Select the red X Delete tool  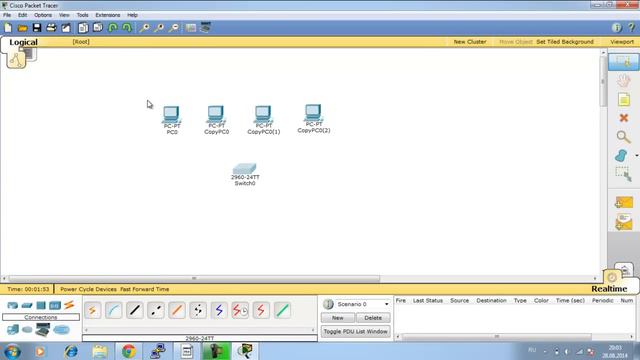tap(624, 118)
